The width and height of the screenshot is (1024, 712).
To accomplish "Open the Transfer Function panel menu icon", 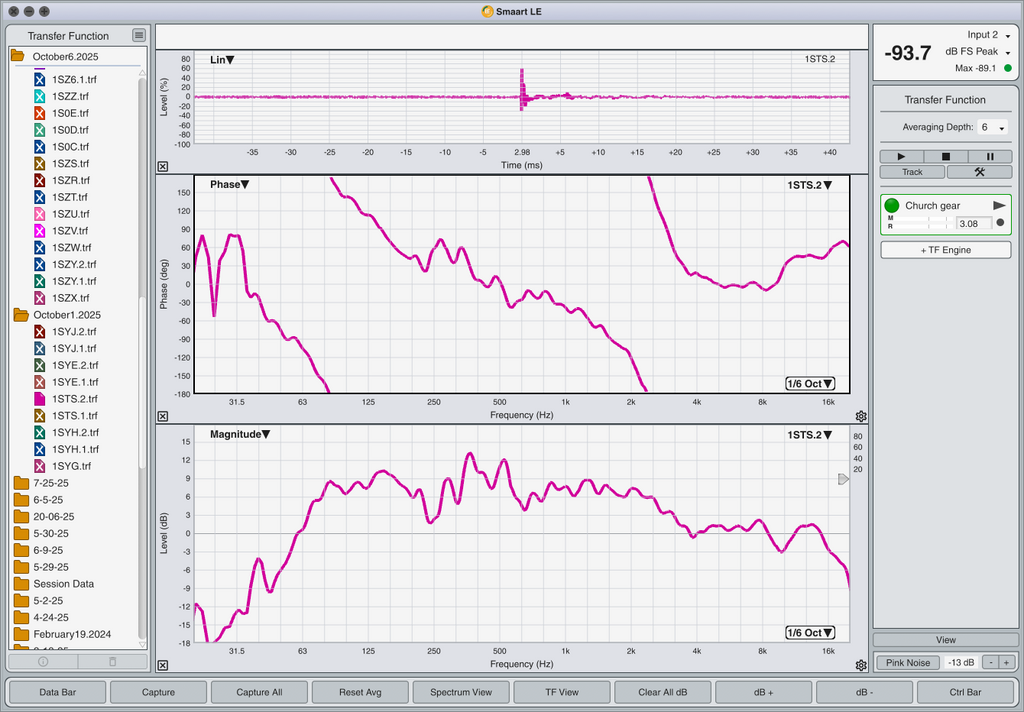I will pos(139,36).
